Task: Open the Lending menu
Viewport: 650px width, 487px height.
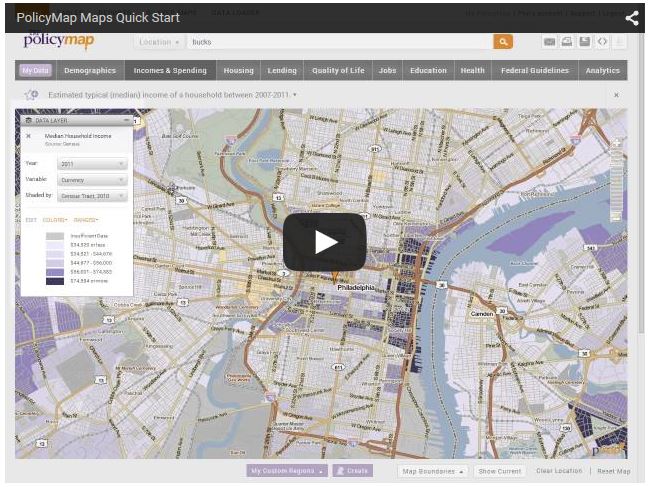Action: tap(282, 70)
